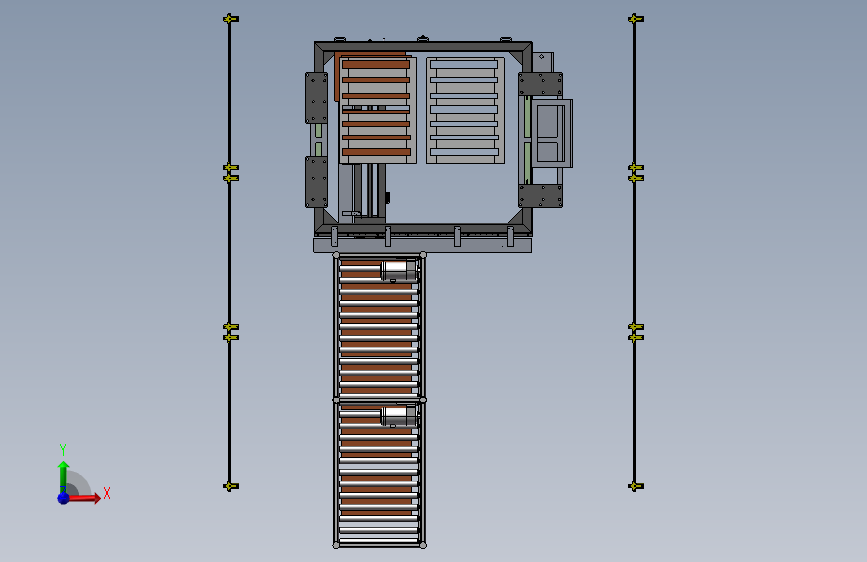This screenshot has height=562, width=867.
Task: Select the lower right dark mounting plate
Action: [540, 196]
